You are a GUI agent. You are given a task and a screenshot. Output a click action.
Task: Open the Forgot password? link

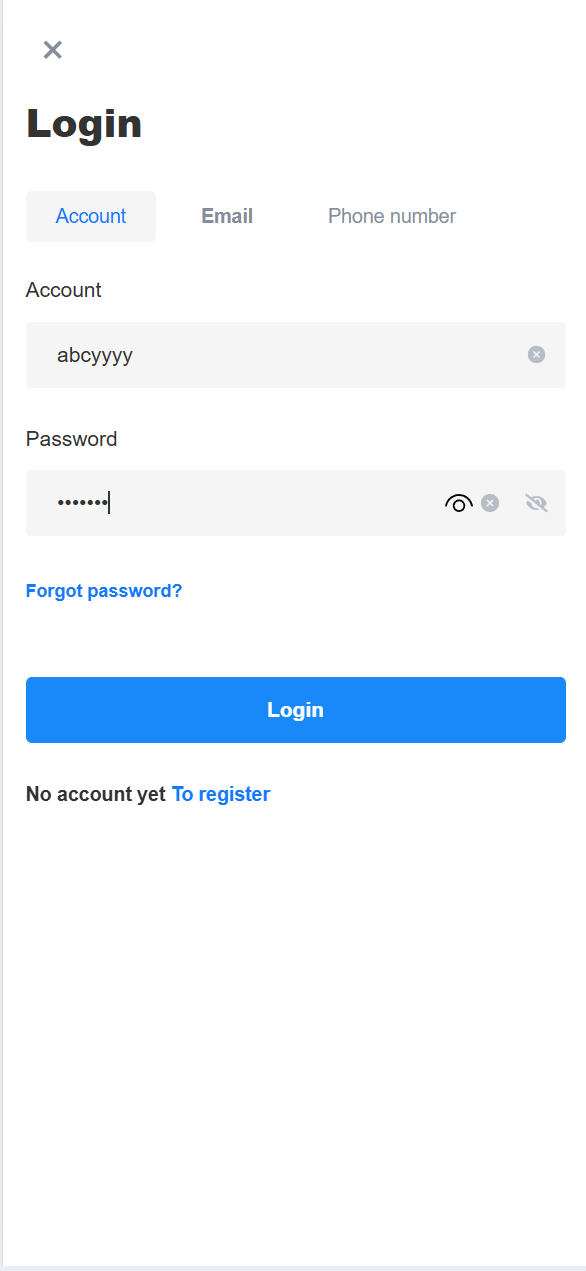[104, 591]
